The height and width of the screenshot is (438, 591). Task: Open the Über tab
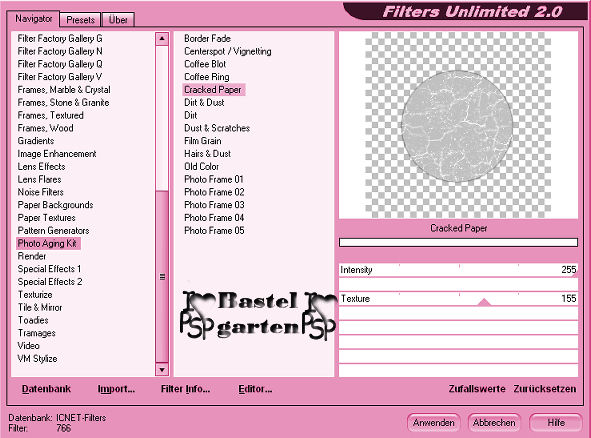tap(118, 20)
